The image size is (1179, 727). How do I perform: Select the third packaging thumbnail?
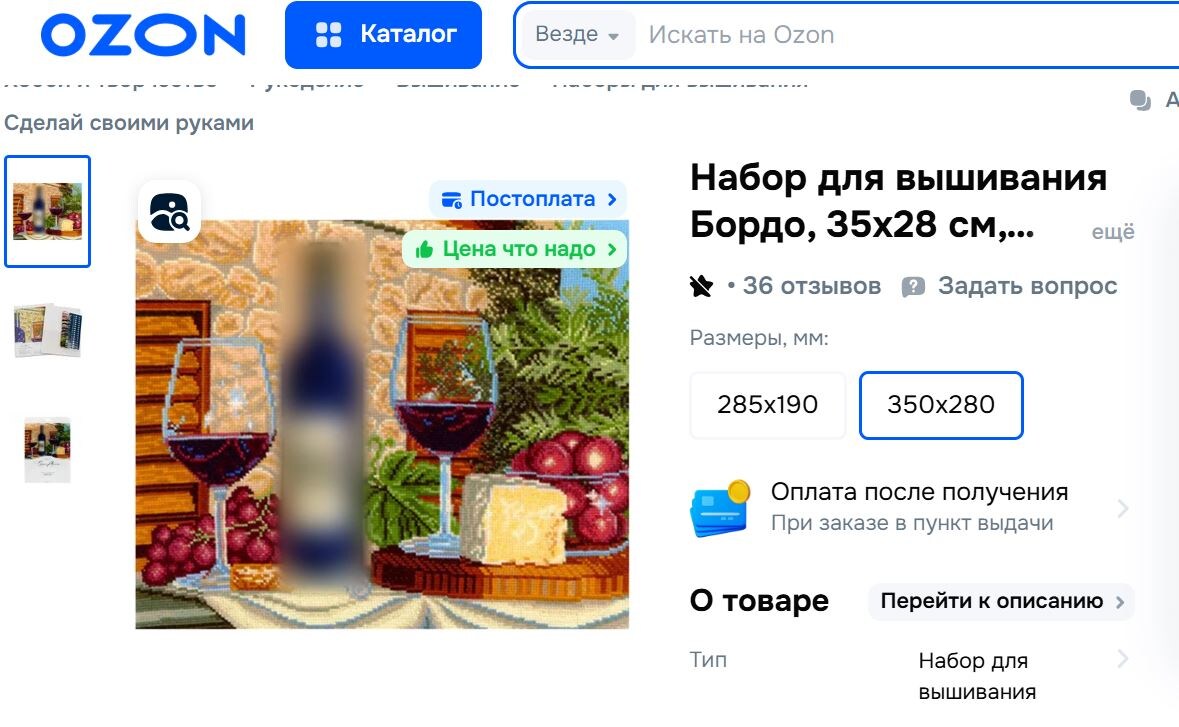point(47,450)
